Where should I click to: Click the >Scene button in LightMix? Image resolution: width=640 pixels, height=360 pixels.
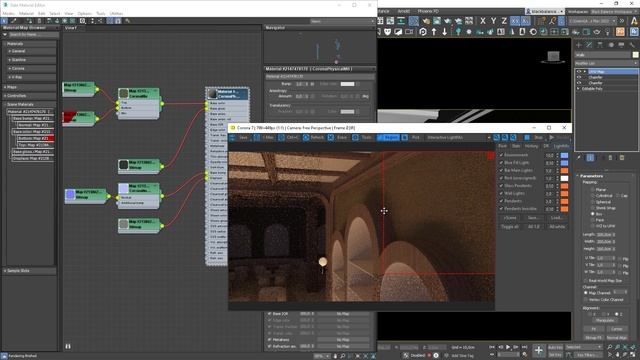(510, 218)
